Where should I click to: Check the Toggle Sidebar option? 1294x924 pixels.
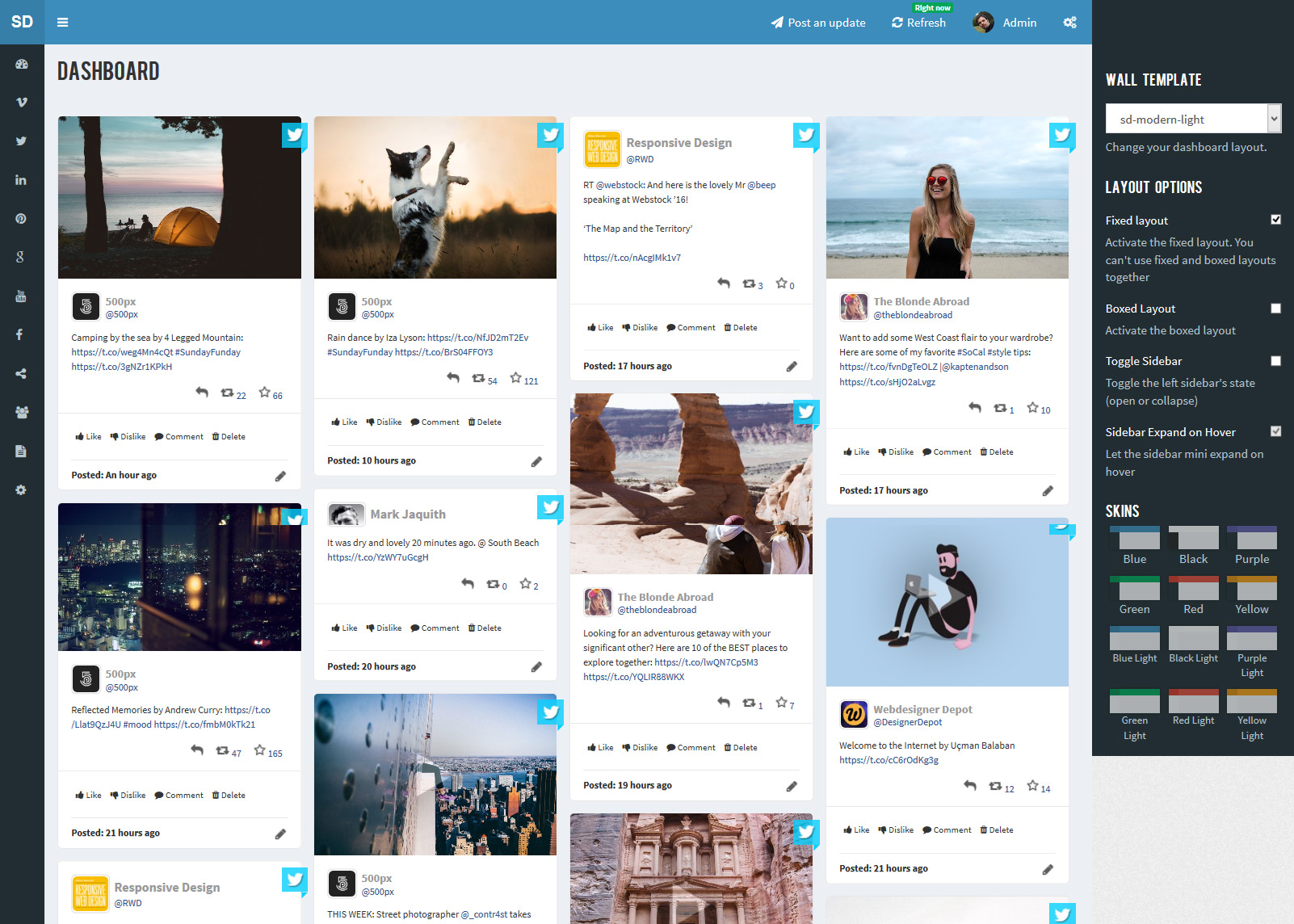tap(1275, 360)
